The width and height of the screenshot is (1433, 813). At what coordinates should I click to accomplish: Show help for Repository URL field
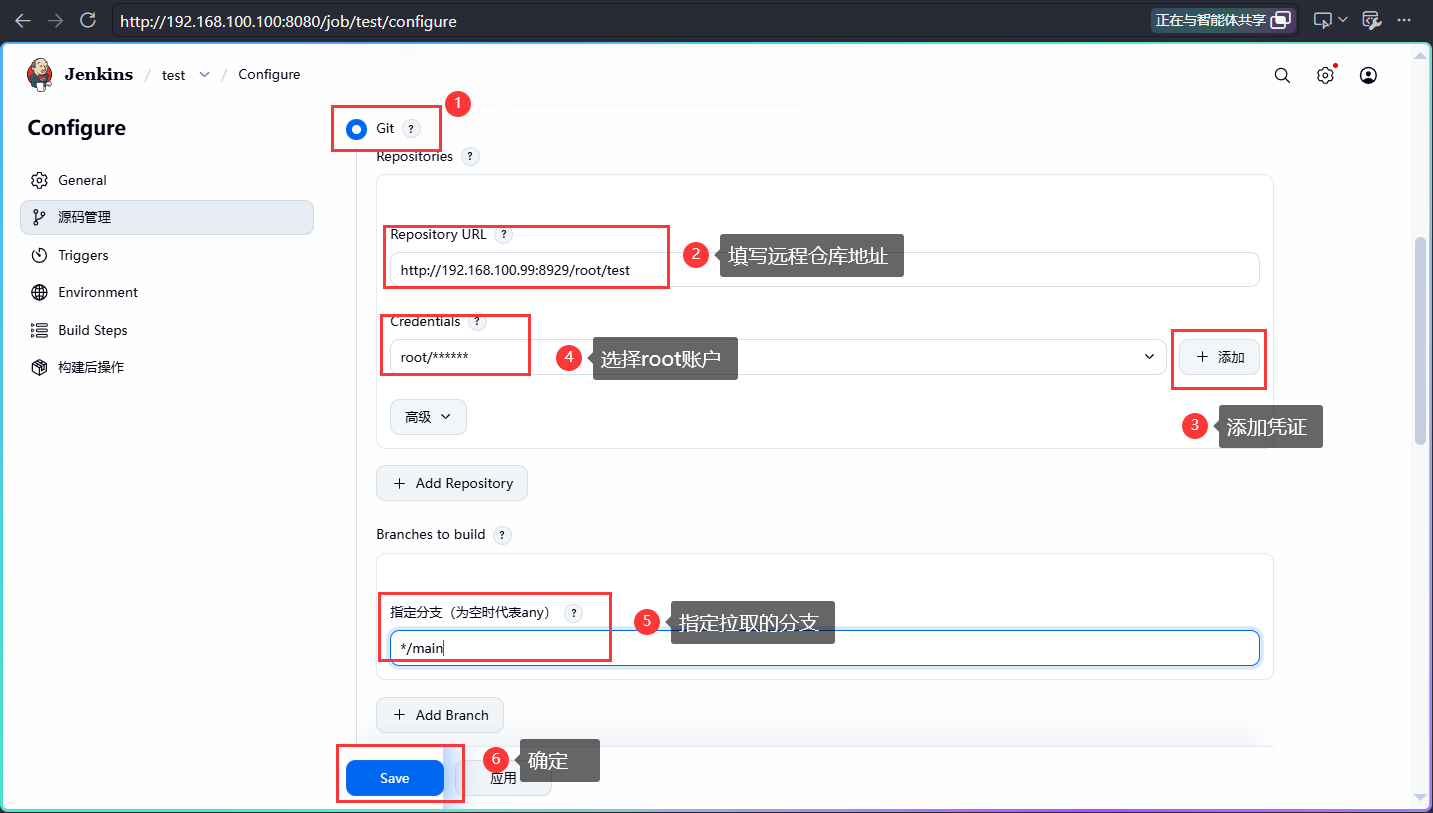(x=504, y=235)
